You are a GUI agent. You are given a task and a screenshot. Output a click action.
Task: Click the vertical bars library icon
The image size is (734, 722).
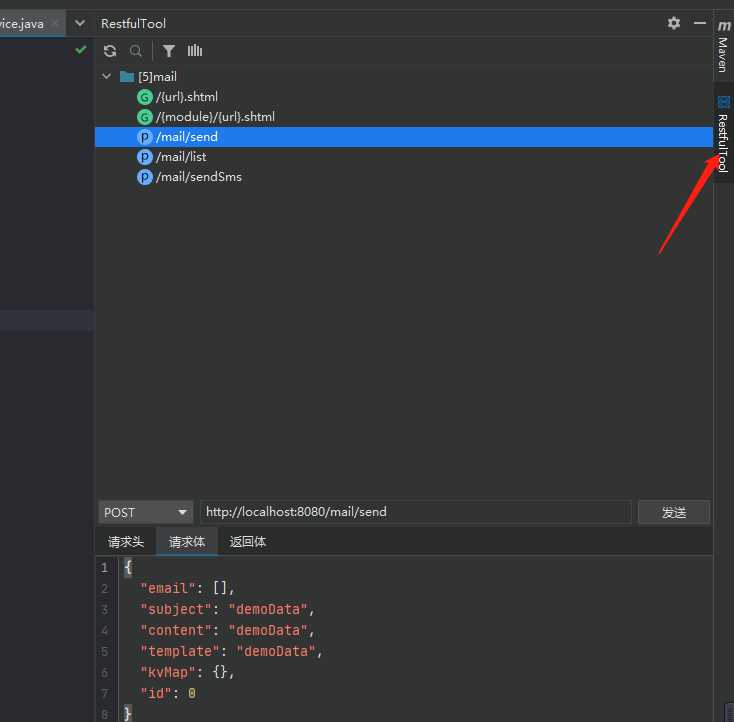coord(195,51)
